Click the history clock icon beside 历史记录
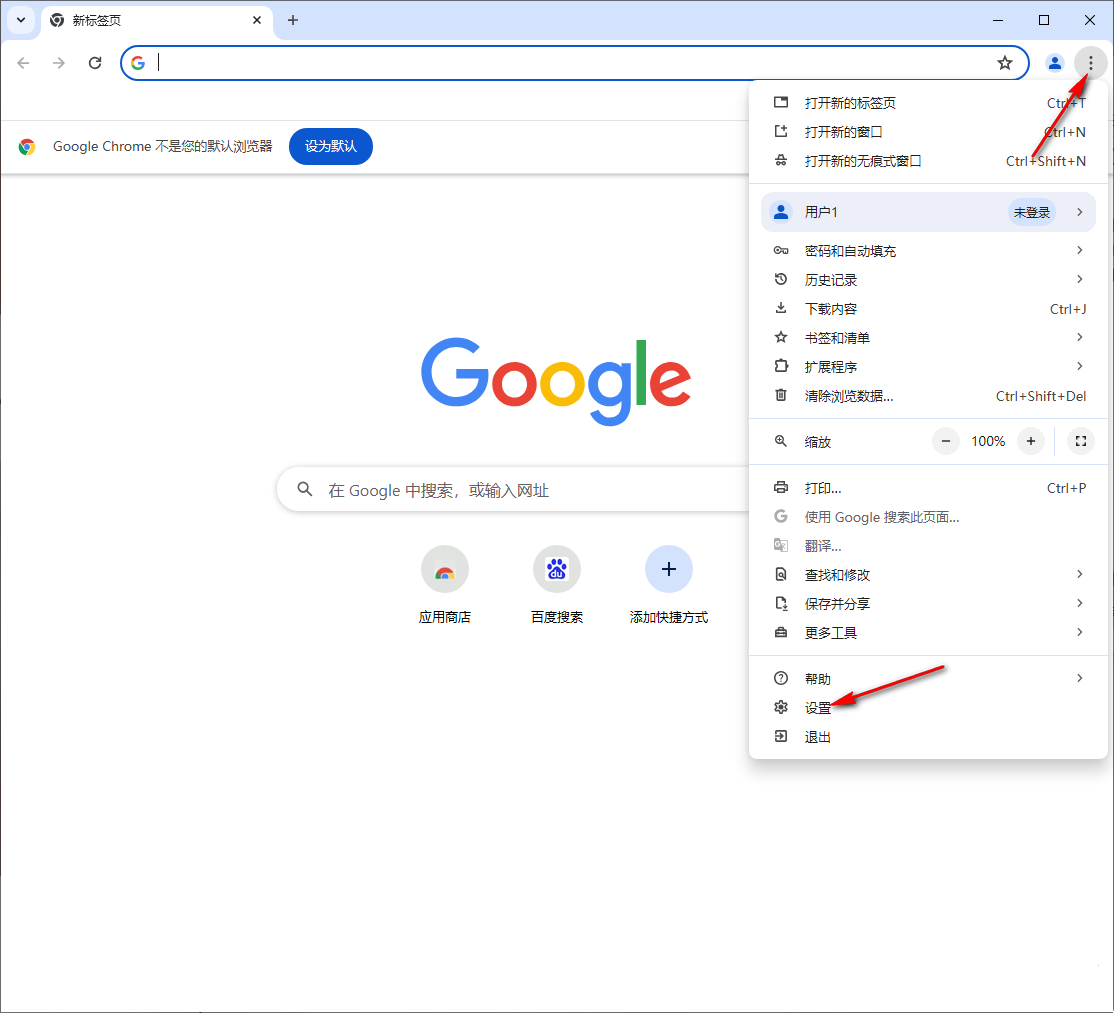The width and height of the screenshot is (1114, 1013). point(781,279)
